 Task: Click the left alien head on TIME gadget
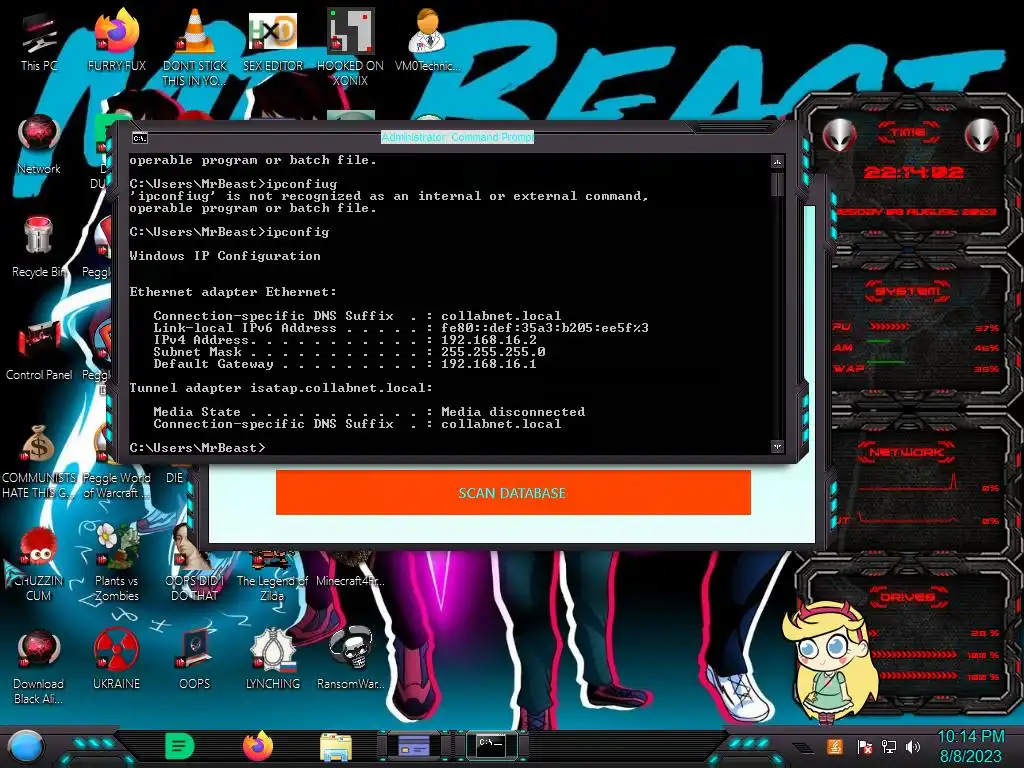840,136
